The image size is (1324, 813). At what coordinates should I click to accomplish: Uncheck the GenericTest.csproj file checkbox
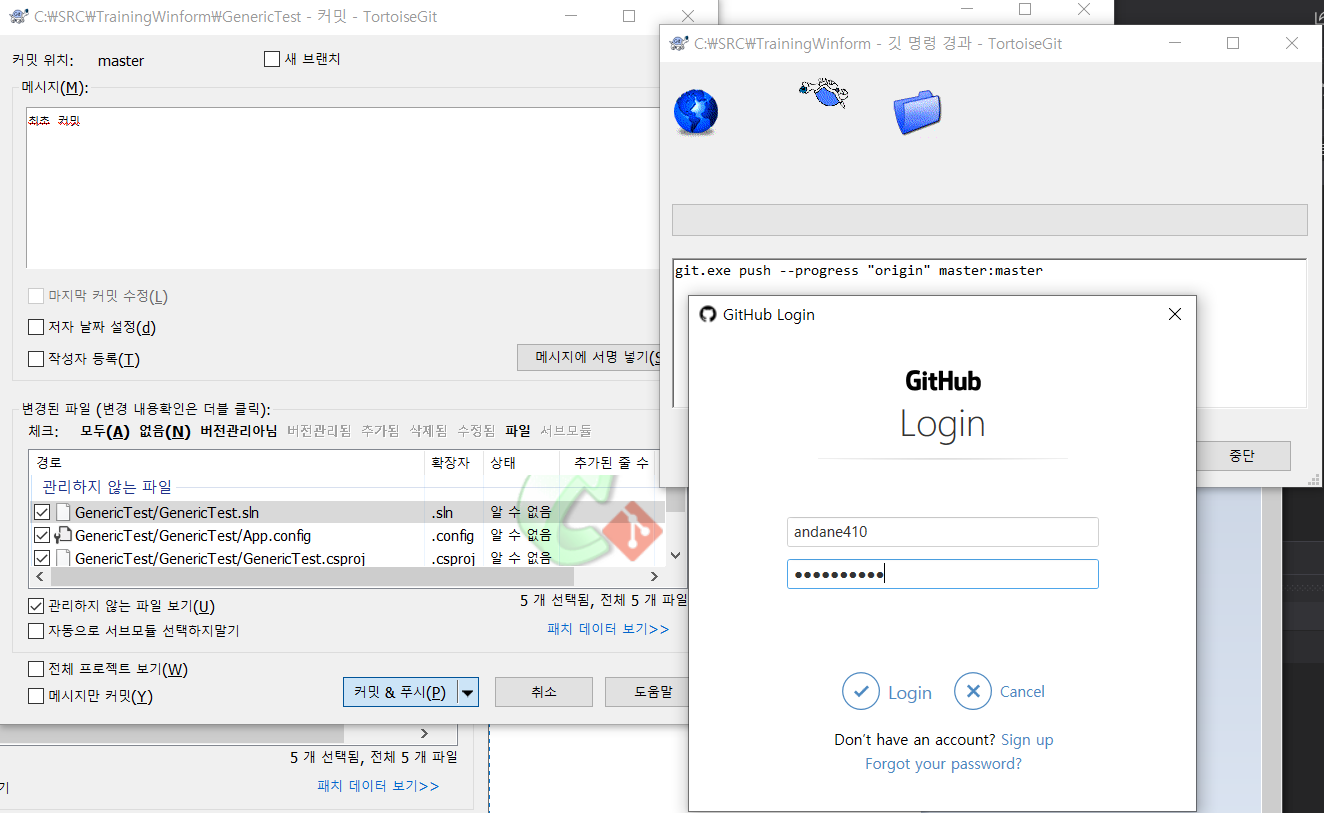click(42, 558)
